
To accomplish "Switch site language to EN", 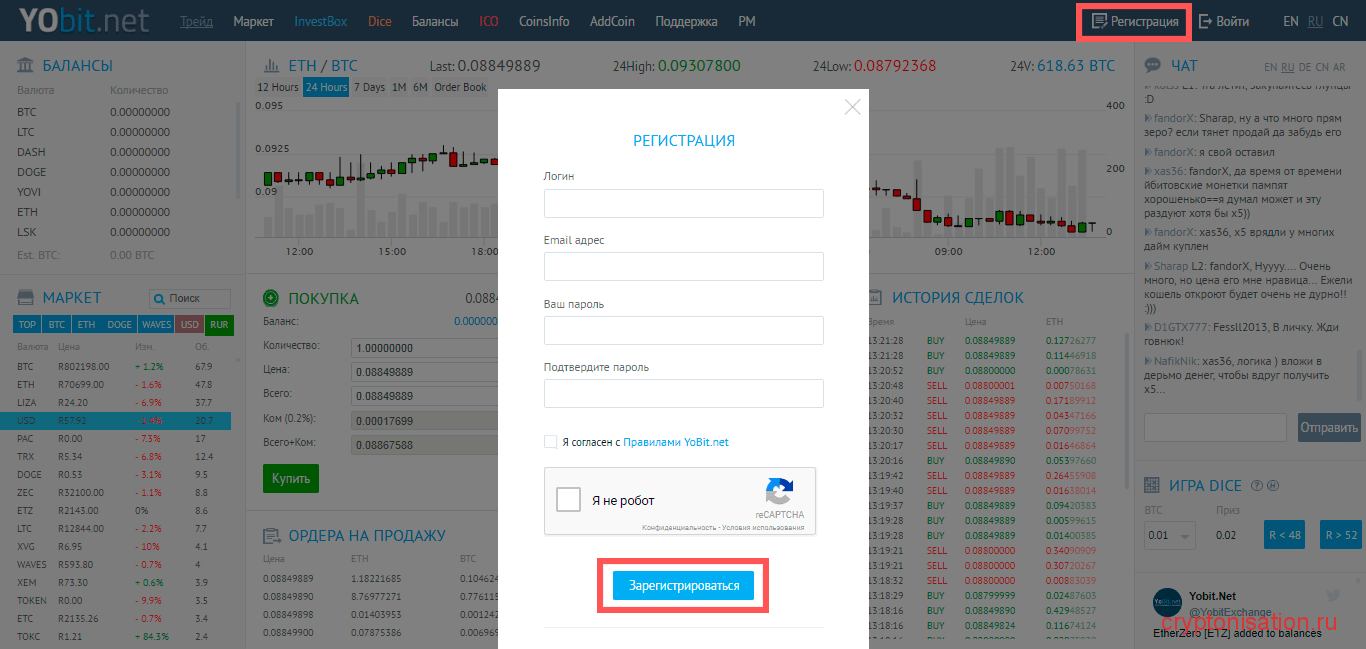I will [1291, 21].
